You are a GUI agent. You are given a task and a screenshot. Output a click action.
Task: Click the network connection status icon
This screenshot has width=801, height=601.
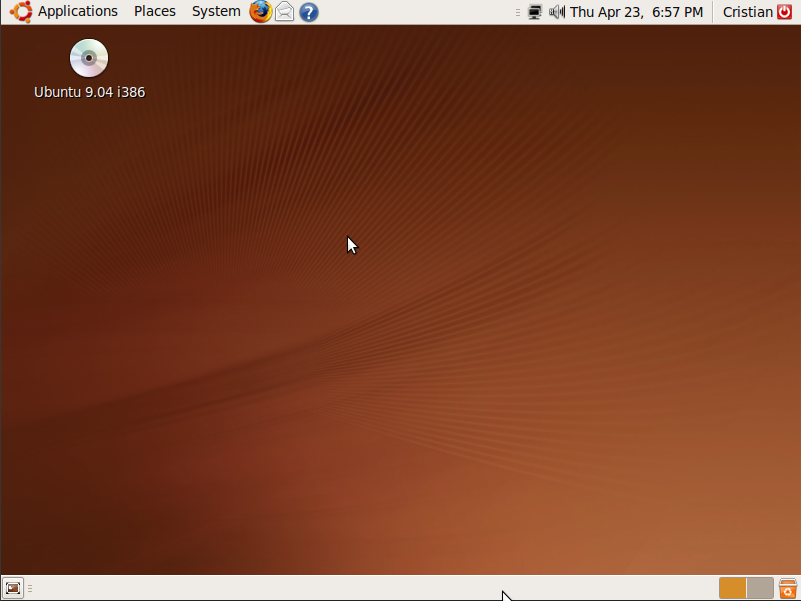534,12
